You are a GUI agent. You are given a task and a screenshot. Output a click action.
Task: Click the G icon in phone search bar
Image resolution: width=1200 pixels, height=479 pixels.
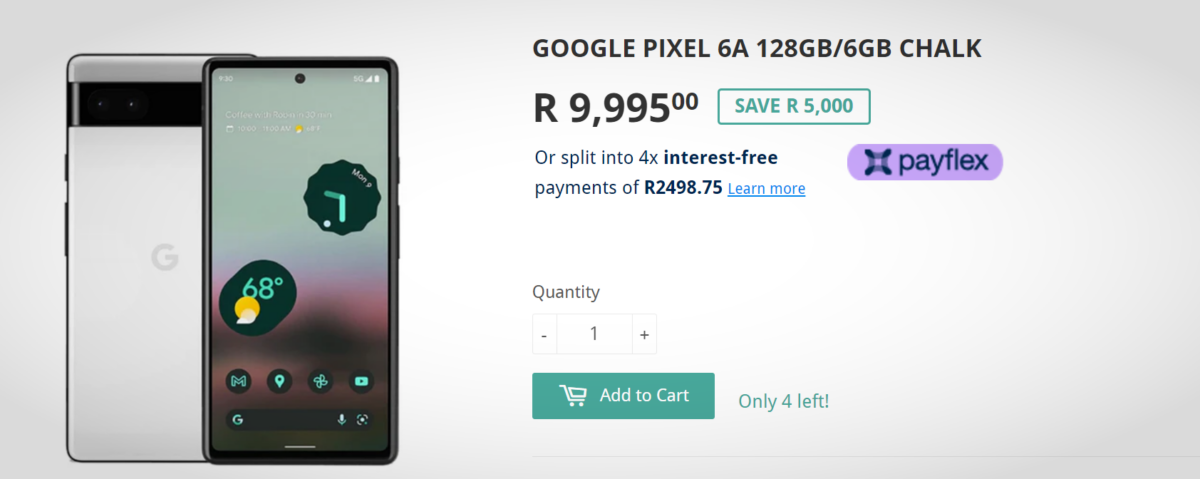[238, 420]
